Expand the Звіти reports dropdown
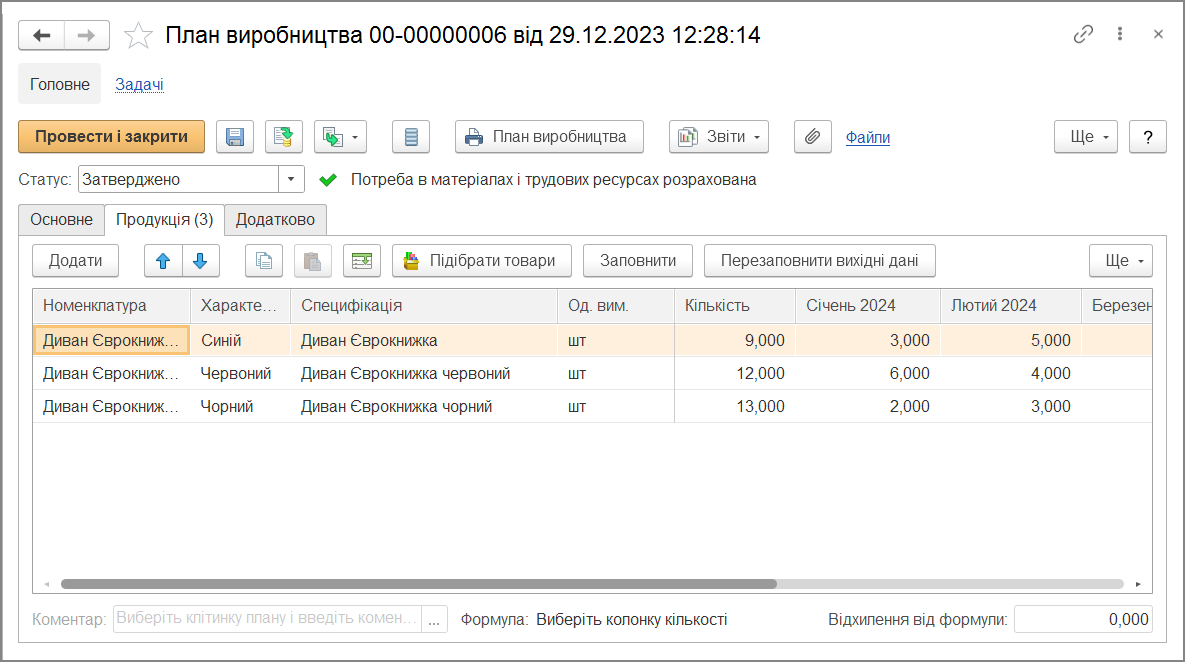 point(718,137)
